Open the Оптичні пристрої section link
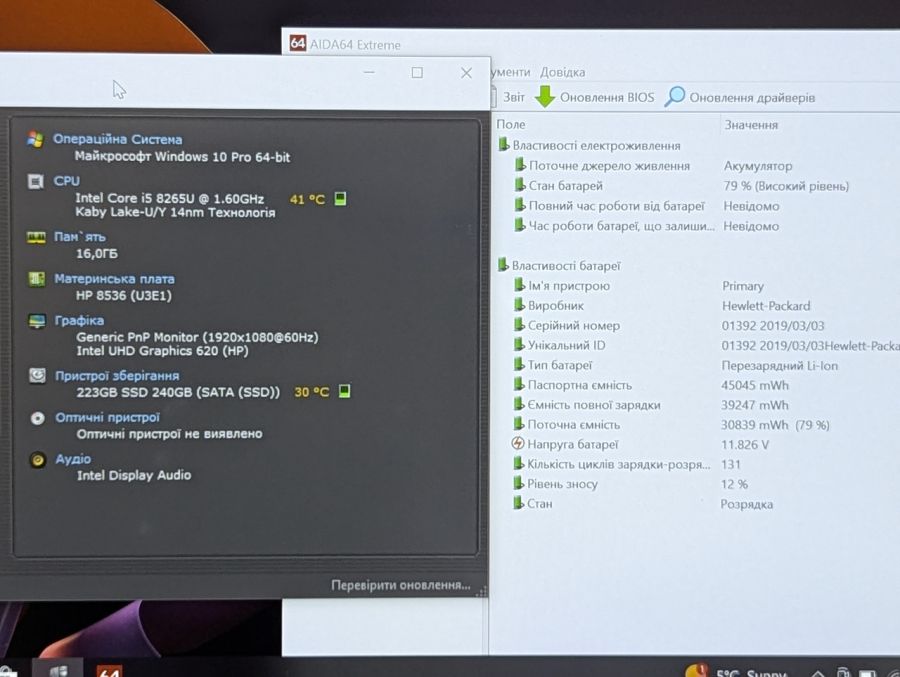The height and width of the screenshot is (677, 900). tap(107, 417)
